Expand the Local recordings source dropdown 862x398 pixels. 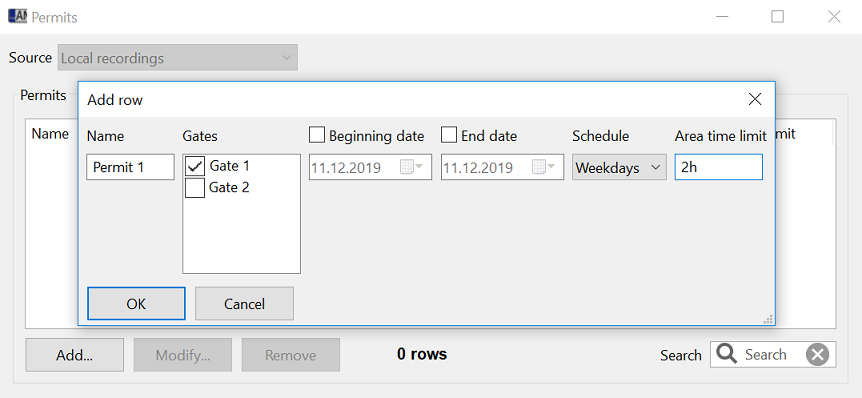tap(178, 58)
